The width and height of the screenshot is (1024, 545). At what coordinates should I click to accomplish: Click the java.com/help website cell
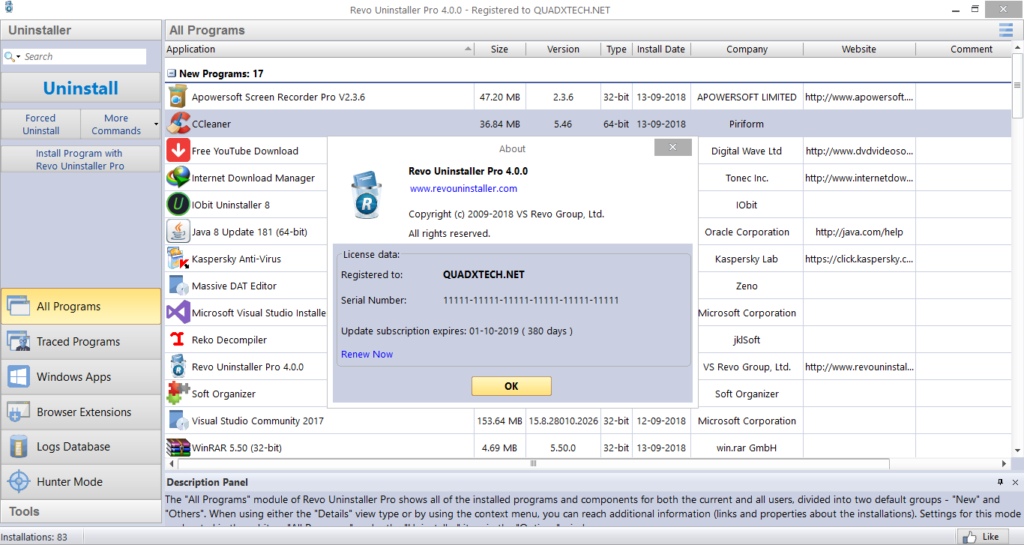[859, 232]
